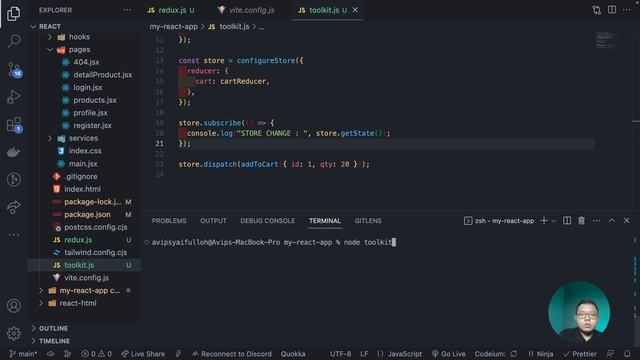640x360 pixels.
Task: Open the DEBUG CONSOLE tab
Action: [267, 220]
